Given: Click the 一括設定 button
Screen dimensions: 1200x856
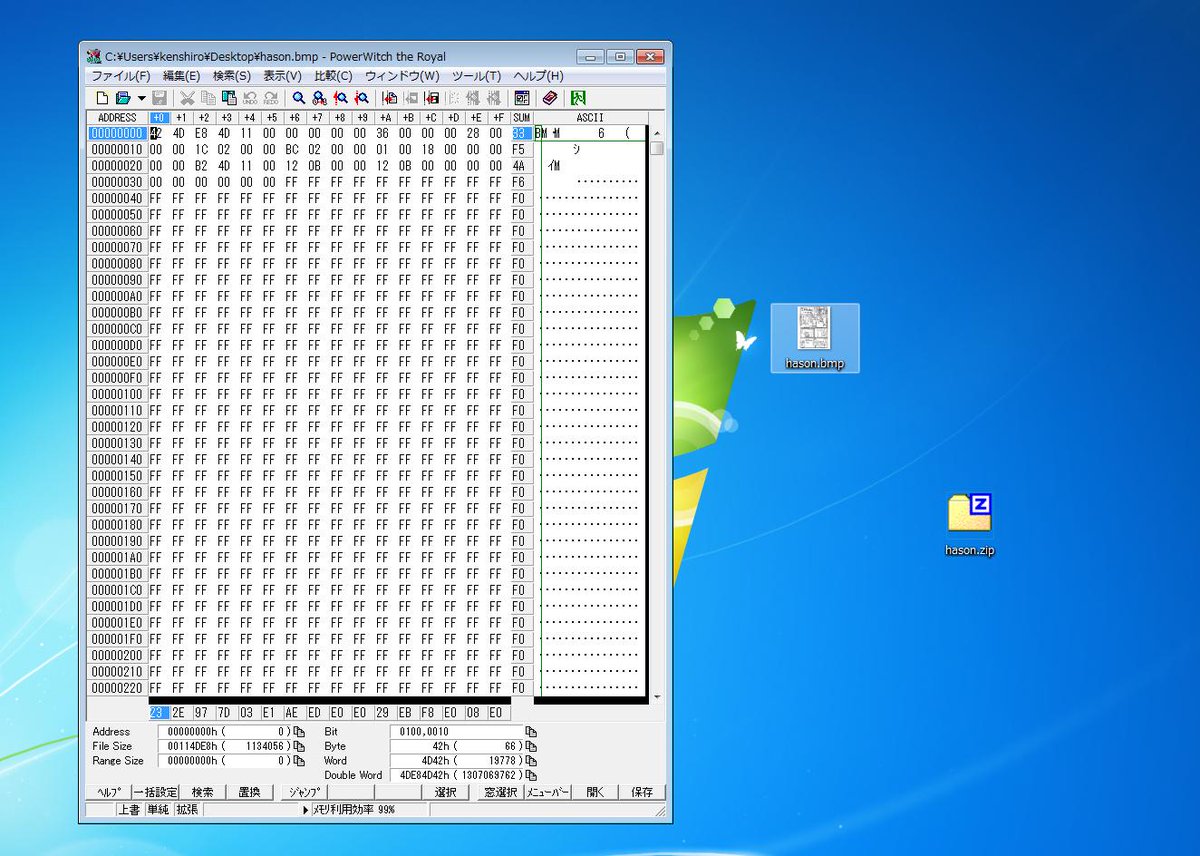Looking at the screenshot, I should pos(156,792).
